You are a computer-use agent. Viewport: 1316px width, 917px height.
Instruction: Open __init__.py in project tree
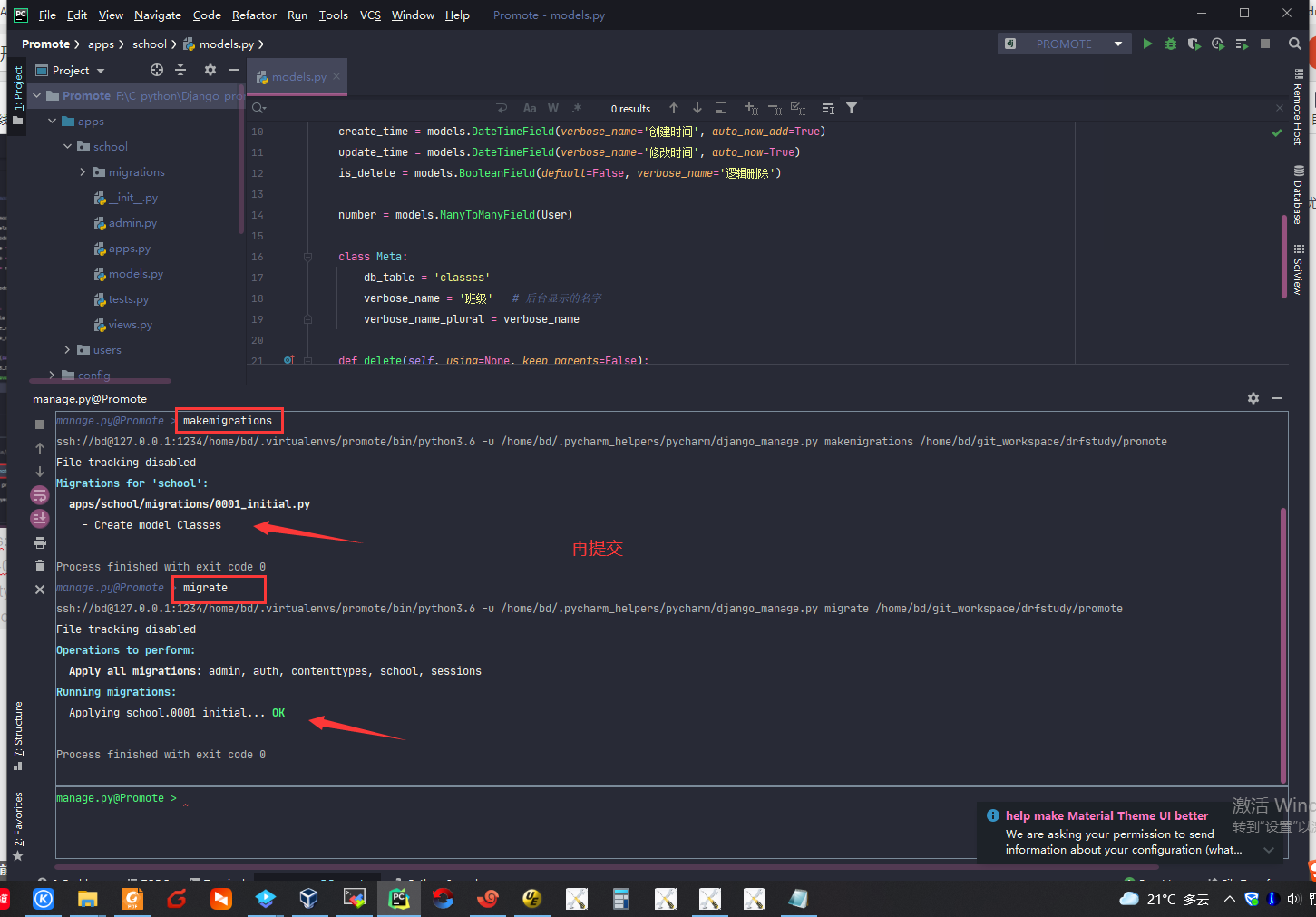pyautogui.click(x=126, y=197)
